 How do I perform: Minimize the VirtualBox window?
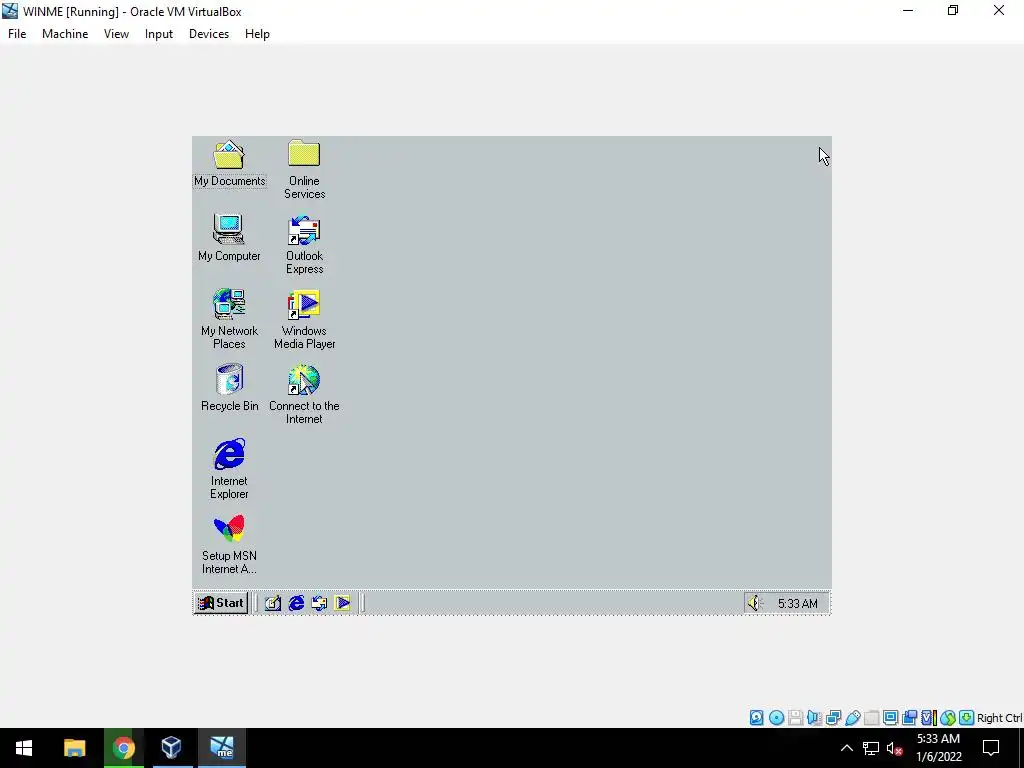(908, 10)
